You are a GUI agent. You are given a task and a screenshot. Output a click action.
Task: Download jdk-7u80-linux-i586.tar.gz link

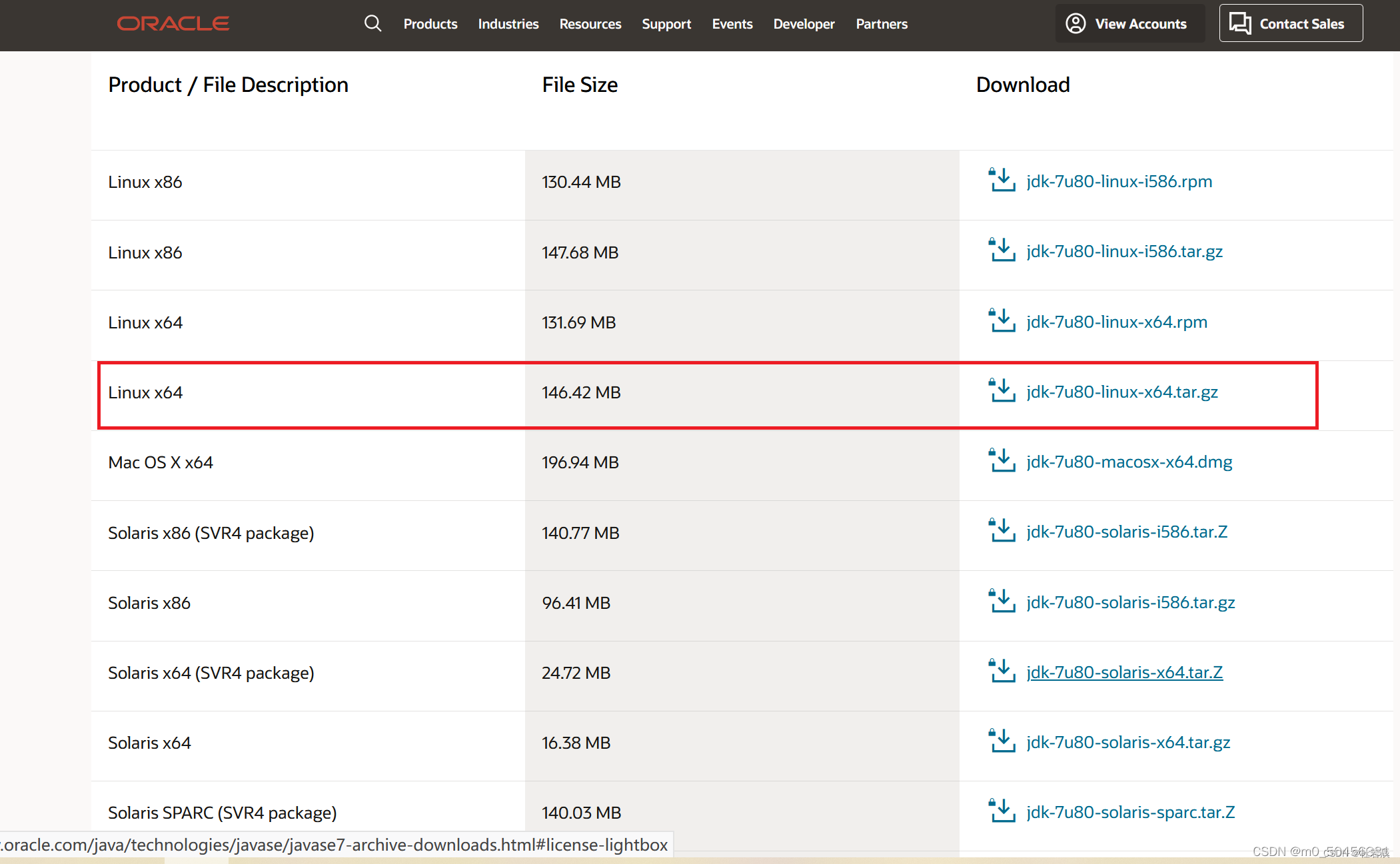click(1124, 251)
